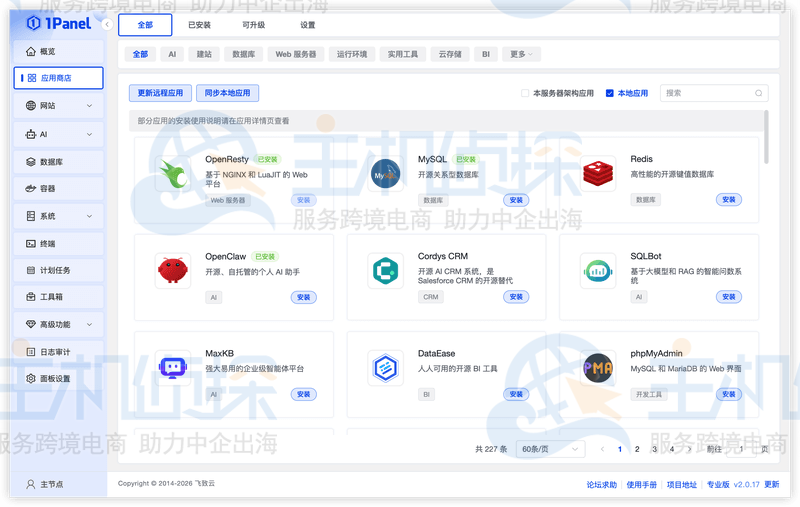800x507 pixels.
Task: Filter by 云存储 category
Action: [450, 54]
